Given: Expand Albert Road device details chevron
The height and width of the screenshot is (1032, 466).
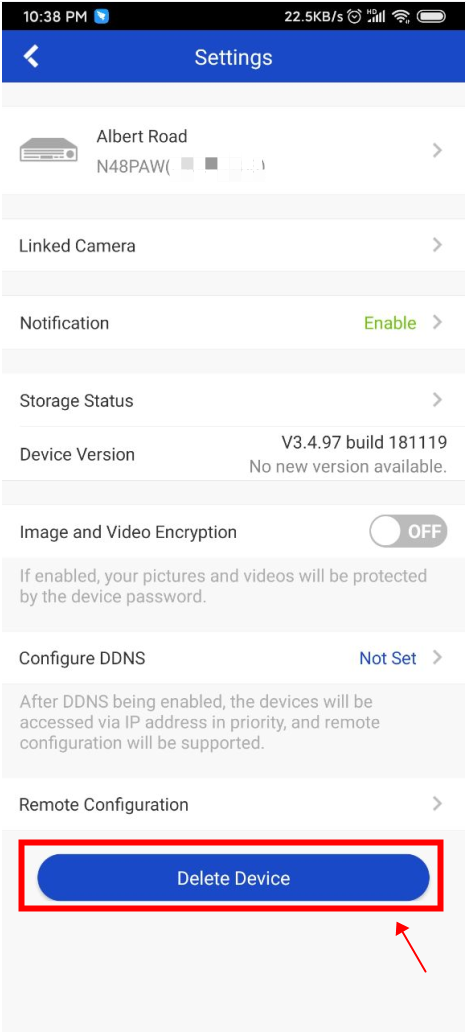Looking at the screenshot, I should tap(437, 151).
